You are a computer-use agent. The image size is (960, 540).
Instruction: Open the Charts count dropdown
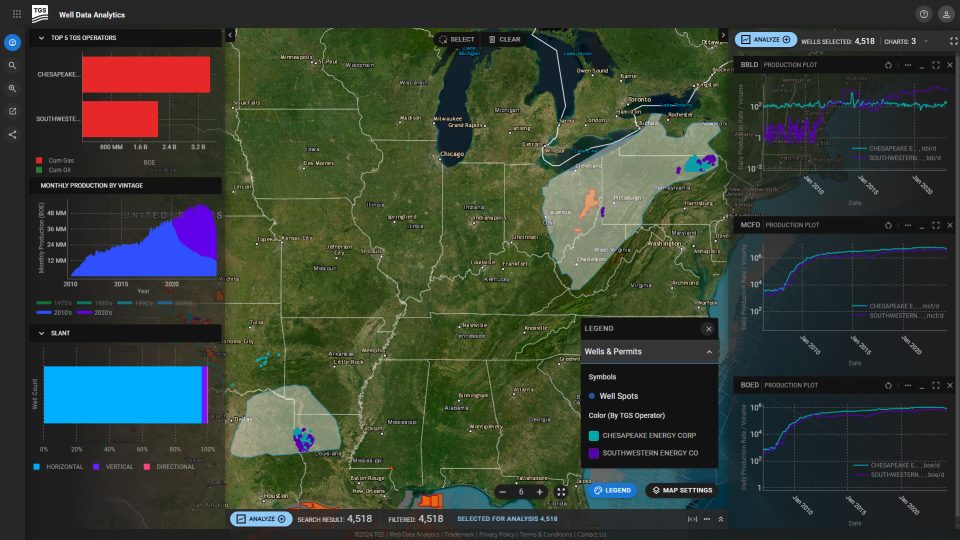(926, 41)
